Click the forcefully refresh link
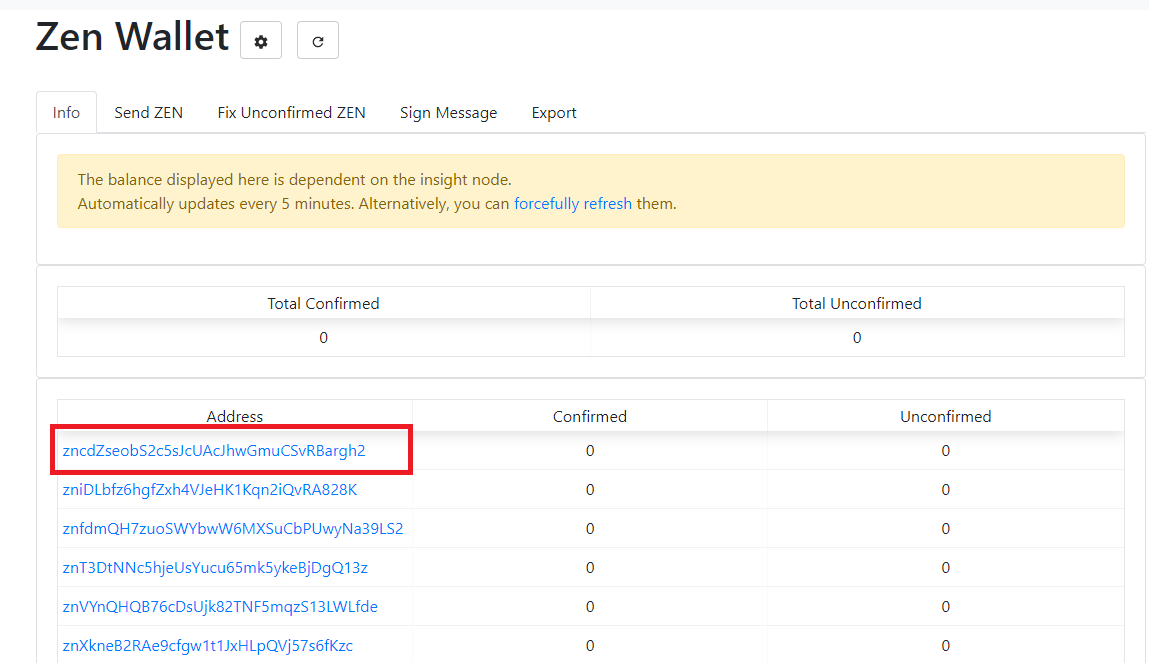Viewport: 1149px width, 663px height. click(x=573, y=204)
